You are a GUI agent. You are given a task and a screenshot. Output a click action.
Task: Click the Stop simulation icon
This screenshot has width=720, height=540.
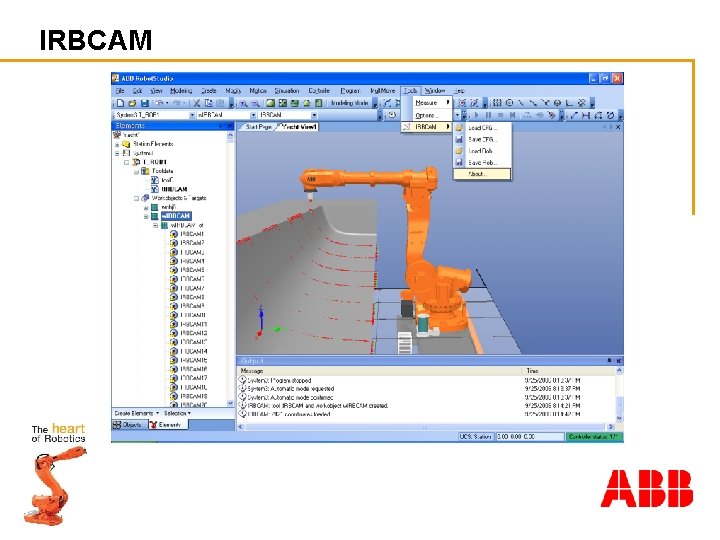click(x=500, y=115)
